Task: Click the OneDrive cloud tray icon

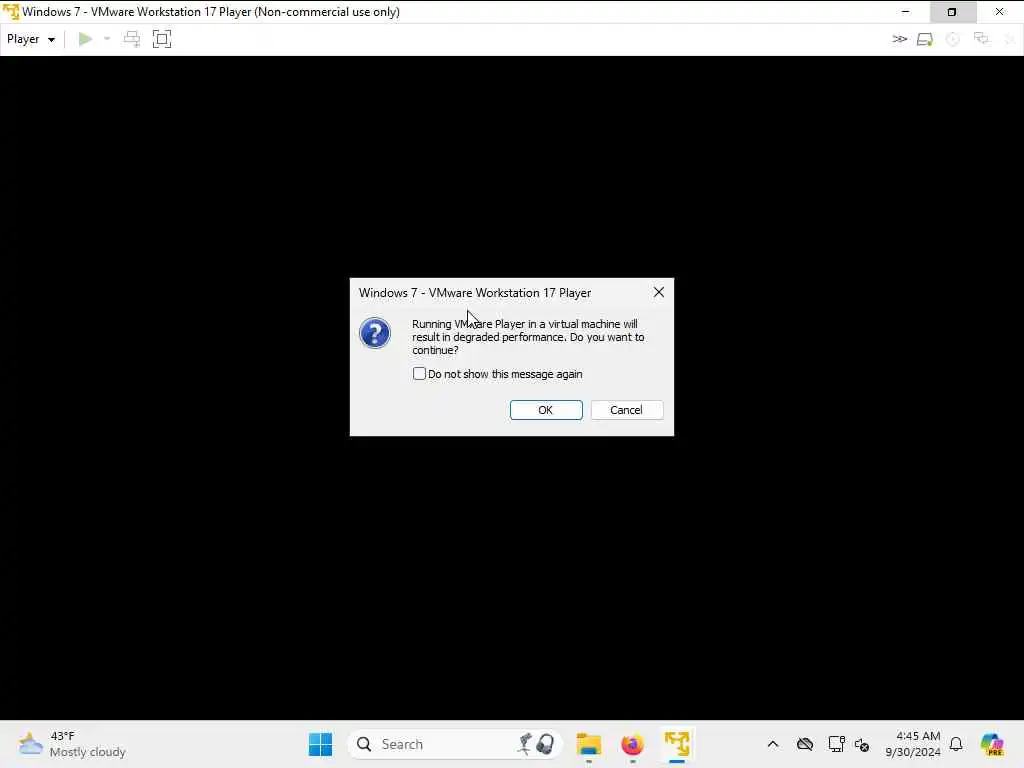Action: (x=805, y=744)
